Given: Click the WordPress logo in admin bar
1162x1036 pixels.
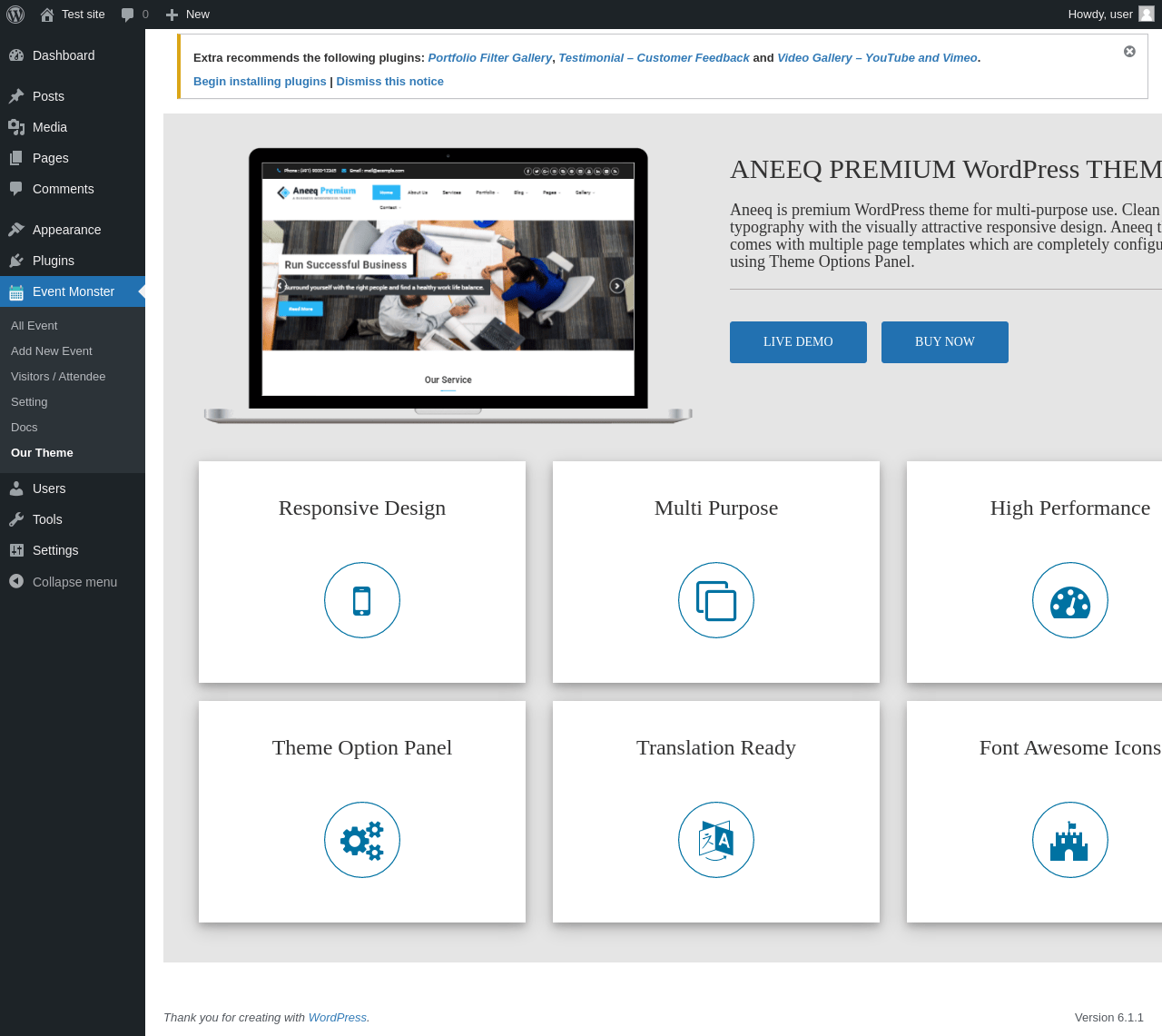Looking at the screenshot, I should click(15, 15).
